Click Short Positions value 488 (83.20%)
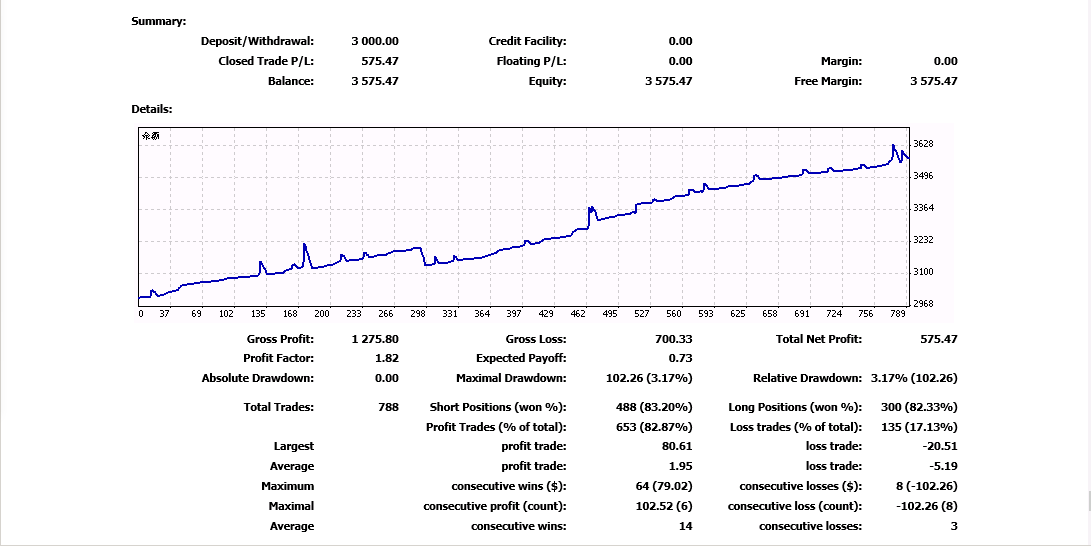The width and height of the screenshot is (1091, 546). [x=654, y=407]
